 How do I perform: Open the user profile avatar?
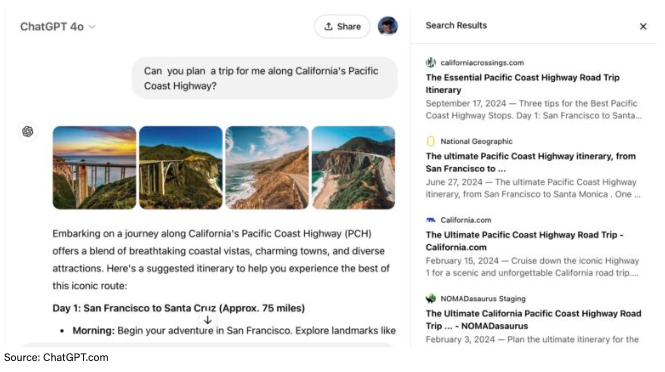tap(388, 26)
